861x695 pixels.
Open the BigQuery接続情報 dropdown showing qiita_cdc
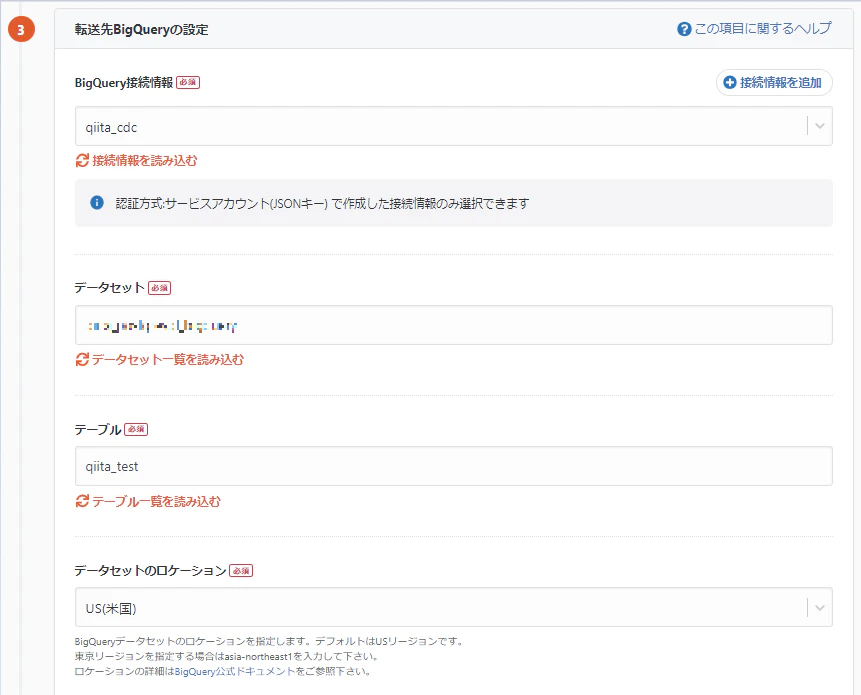(454, 126)
